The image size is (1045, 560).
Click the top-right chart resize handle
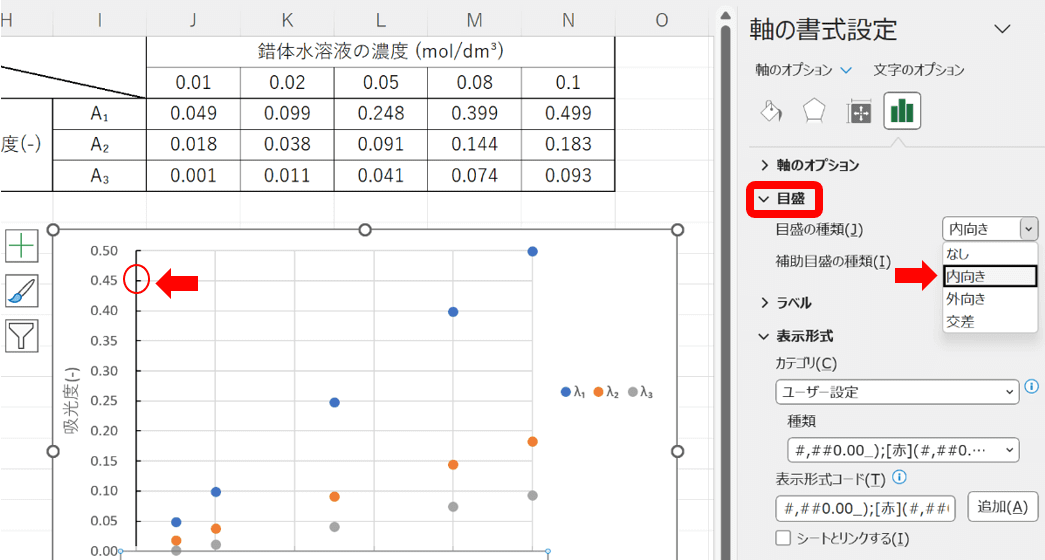(677, 230)
